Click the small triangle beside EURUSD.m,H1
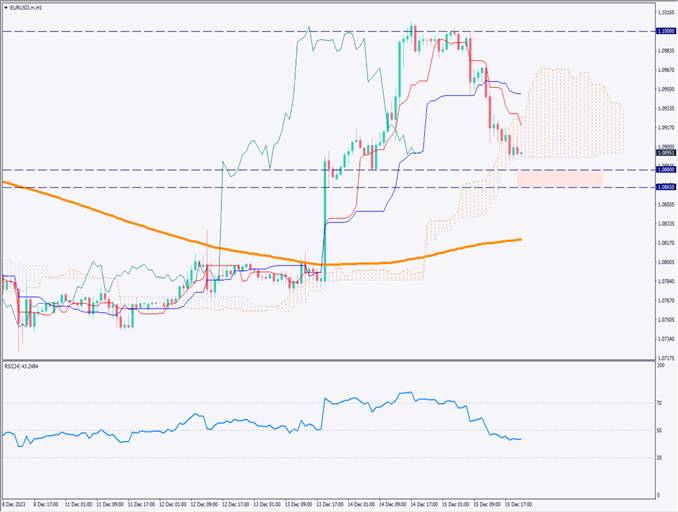 point(5,6)
